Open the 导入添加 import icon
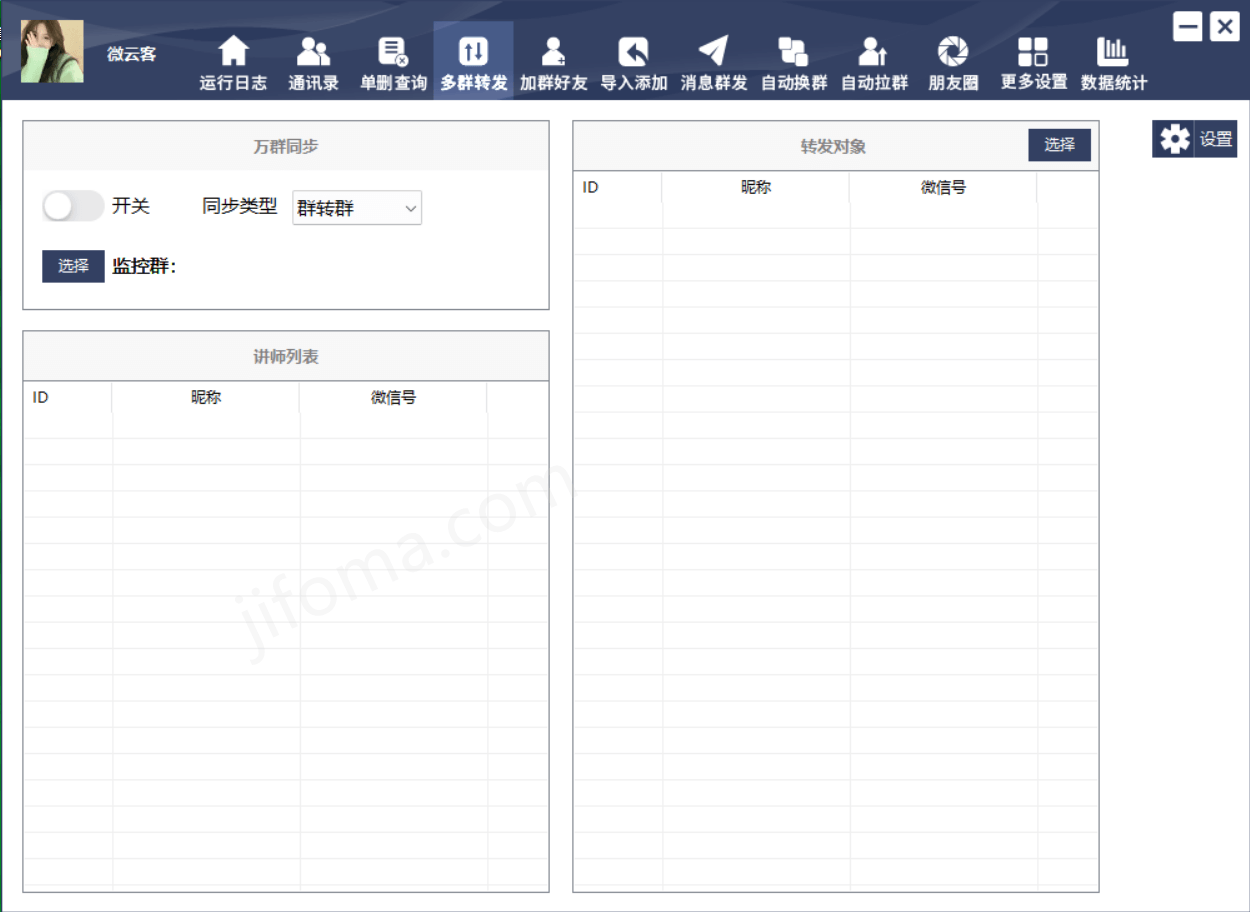The image size is (1250, 912). 633,51
